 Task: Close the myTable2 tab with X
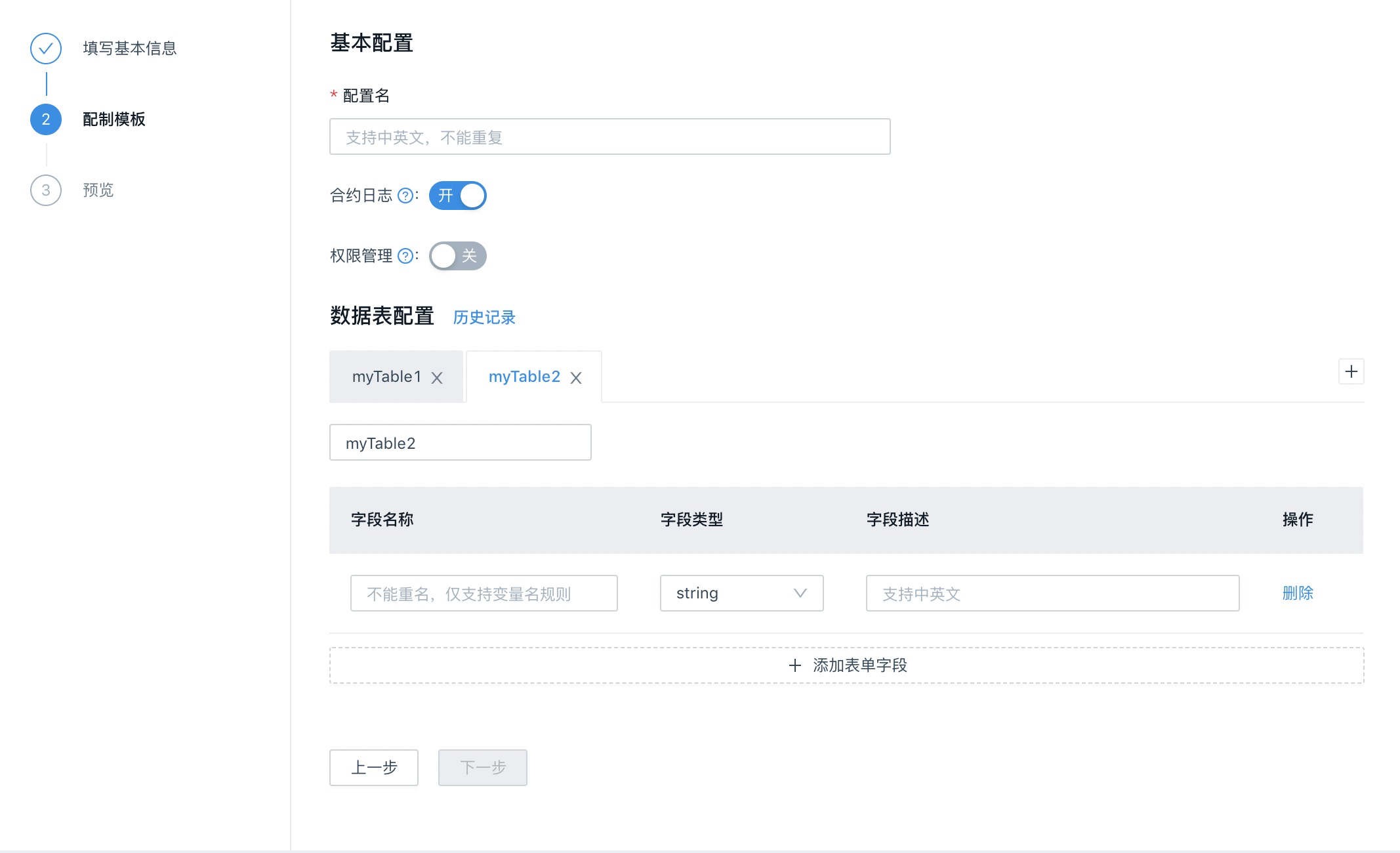coord(576,378)
